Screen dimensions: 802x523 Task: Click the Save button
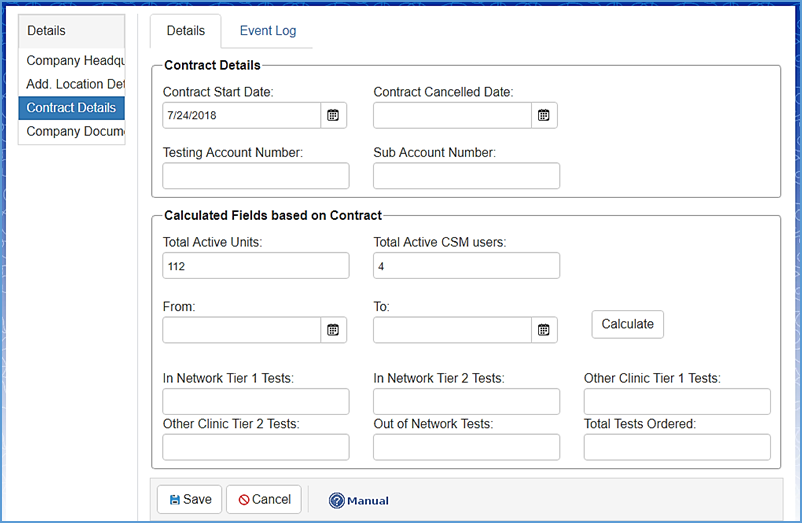coord(190,499)
